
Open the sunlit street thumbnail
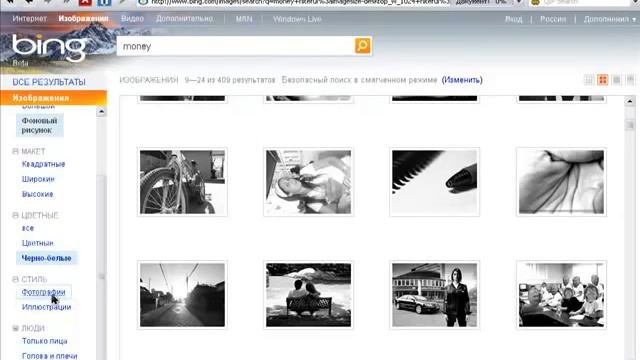(x=182, y=295)
